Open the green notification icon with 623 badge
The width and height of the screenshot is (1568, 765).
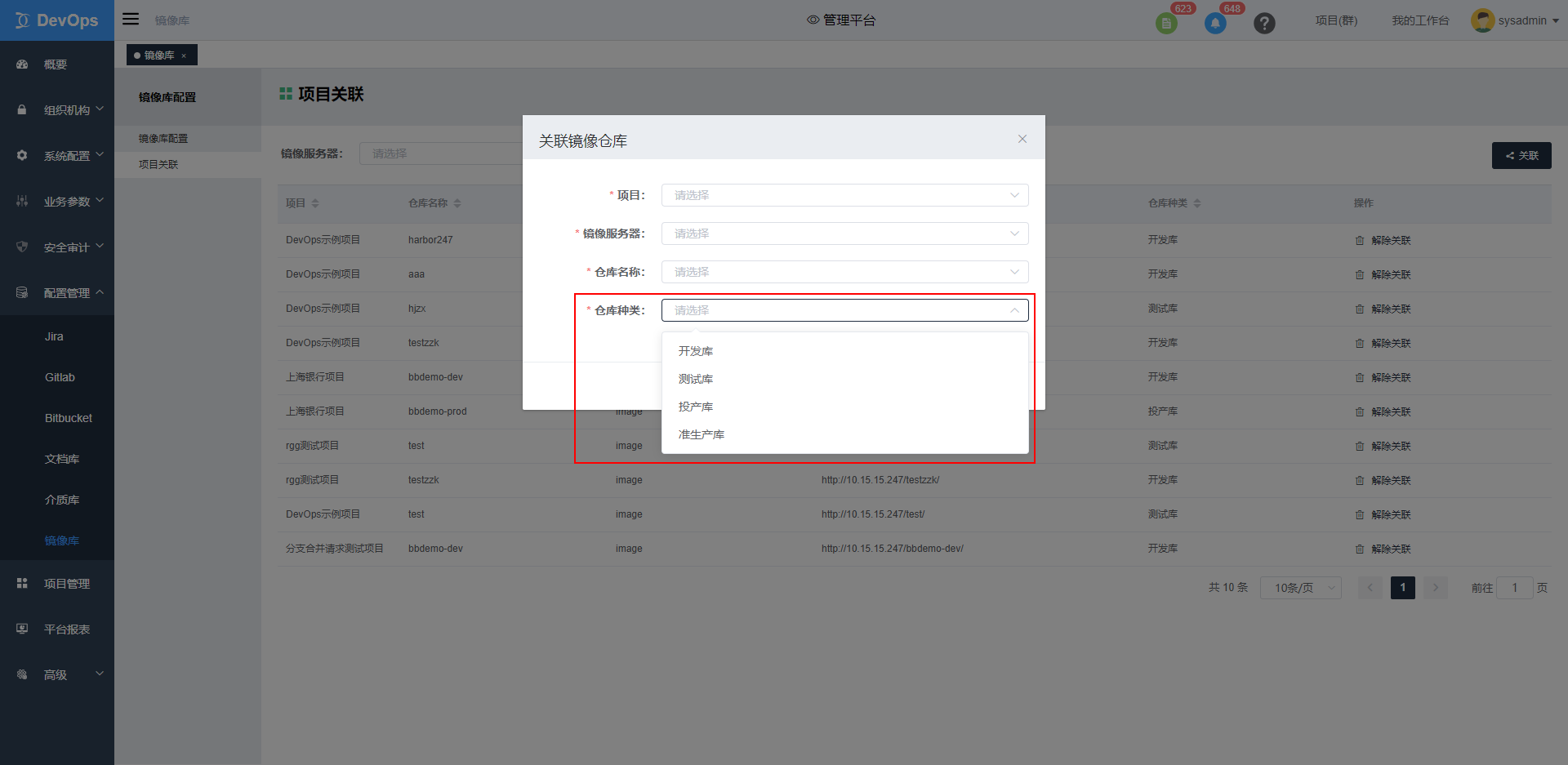tap(1166, 23)
